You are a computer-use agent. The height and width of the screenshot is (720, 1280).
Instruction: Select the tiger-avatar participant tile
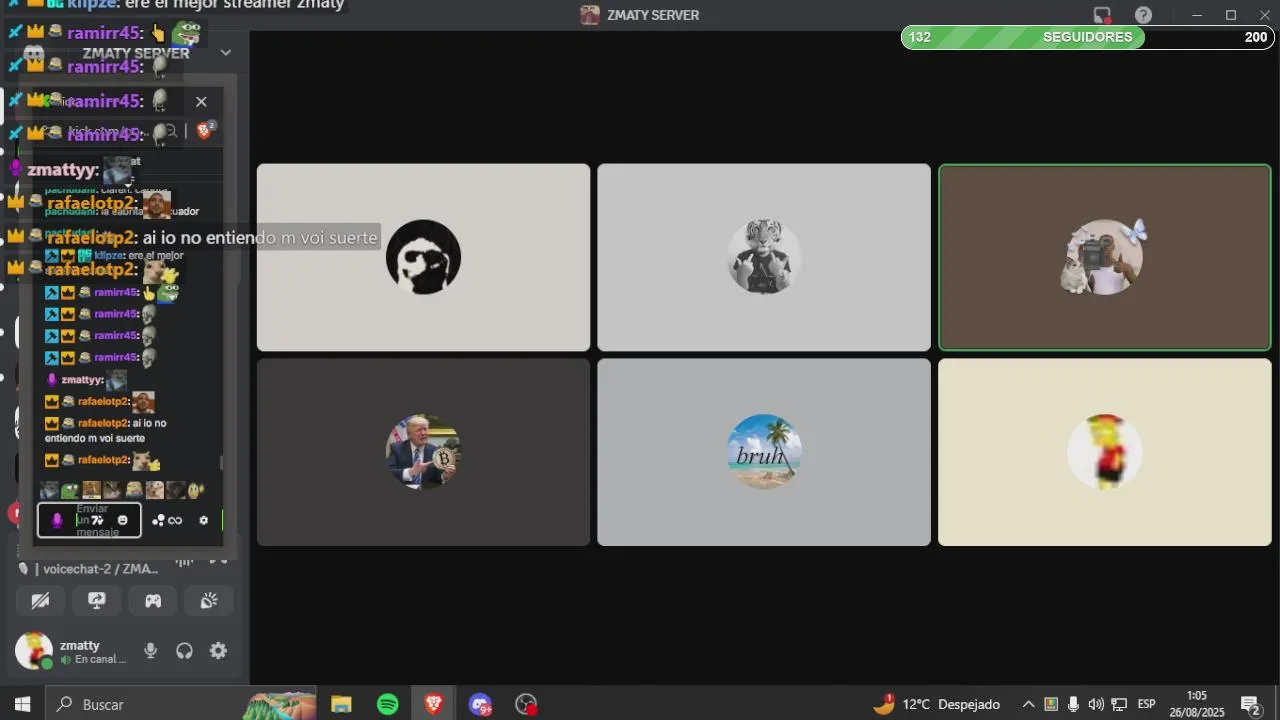(764, 257)
